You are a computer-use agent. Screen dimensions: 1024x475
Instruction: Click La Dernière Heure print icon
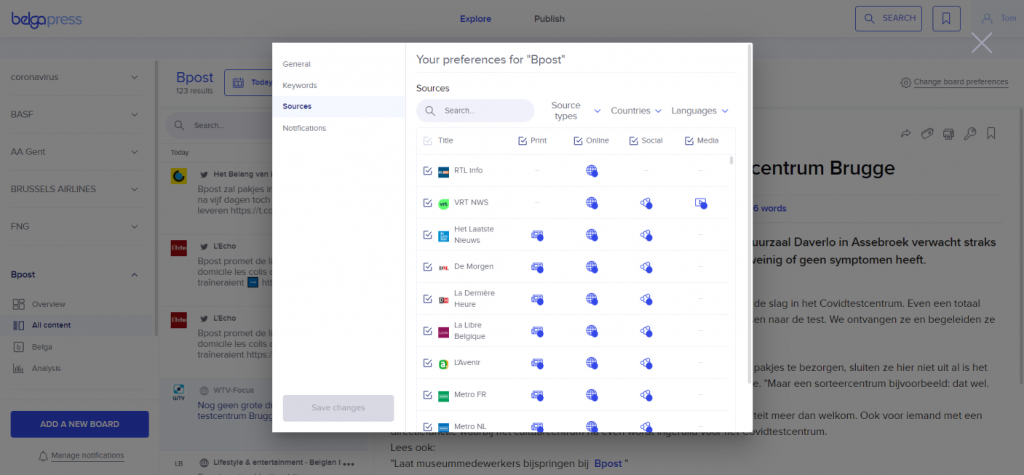pos(537,299)
